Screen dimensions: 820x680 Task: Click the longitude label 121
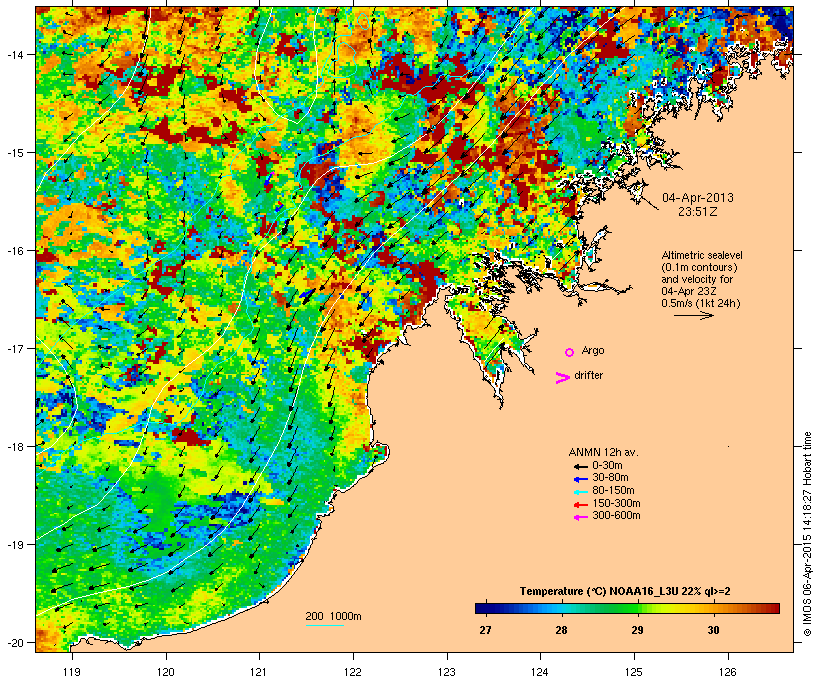[259, 672]
